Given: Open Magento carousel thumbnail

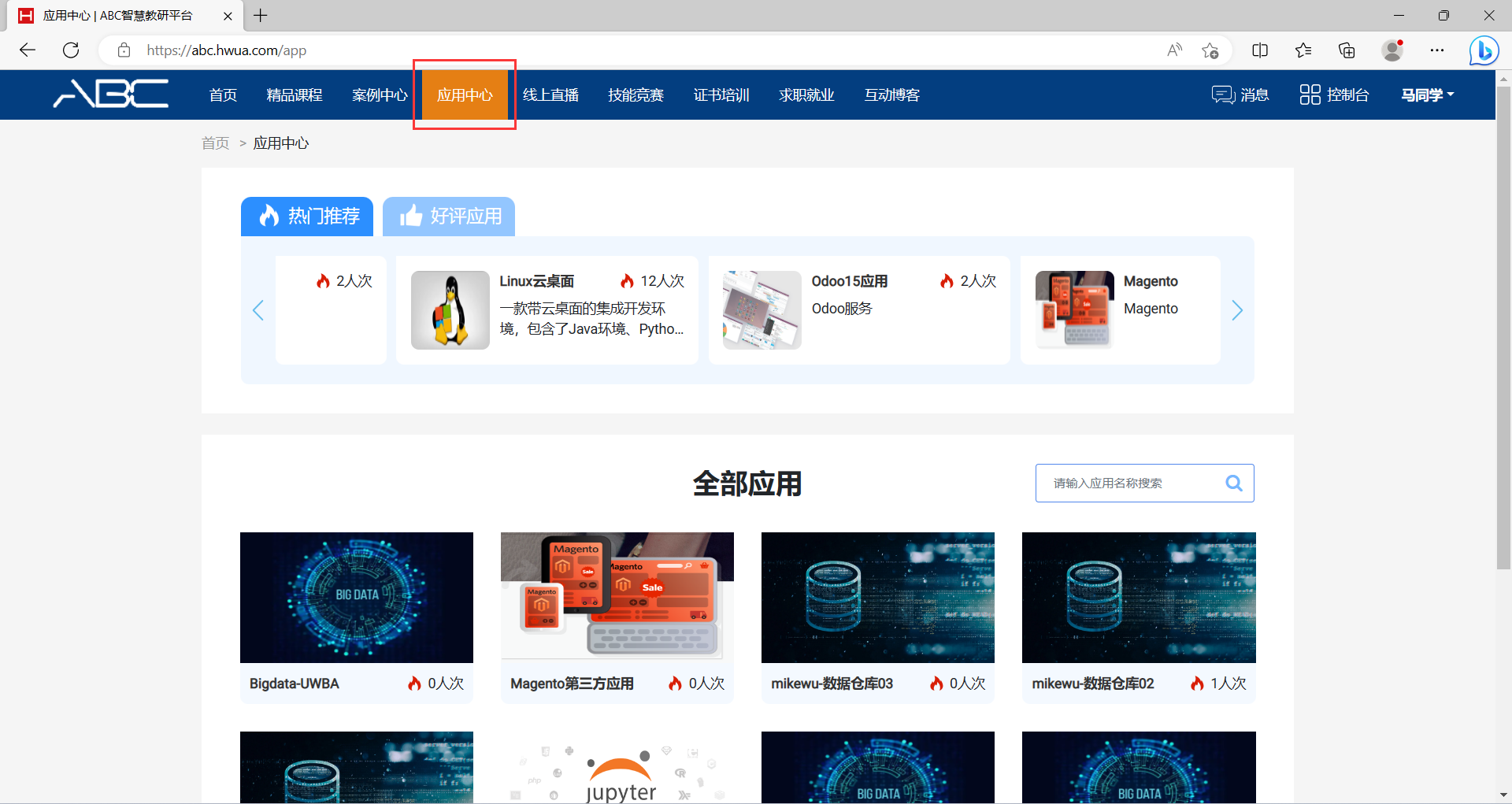Looking at the screenshot, I should [x=1075, y=309].
